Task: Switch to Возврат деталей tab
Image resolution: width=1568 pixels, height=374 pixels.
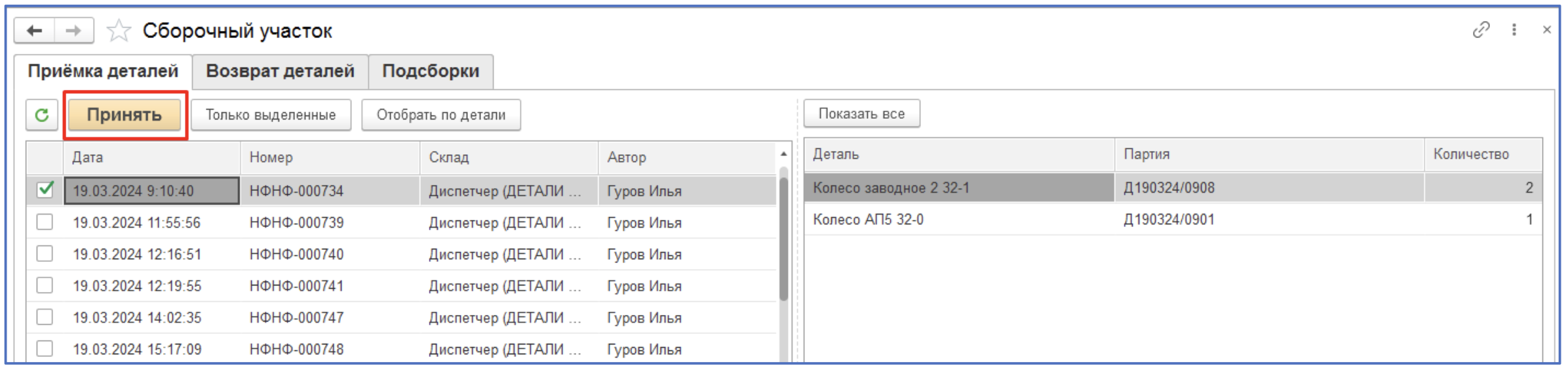Action: point(280,71)
